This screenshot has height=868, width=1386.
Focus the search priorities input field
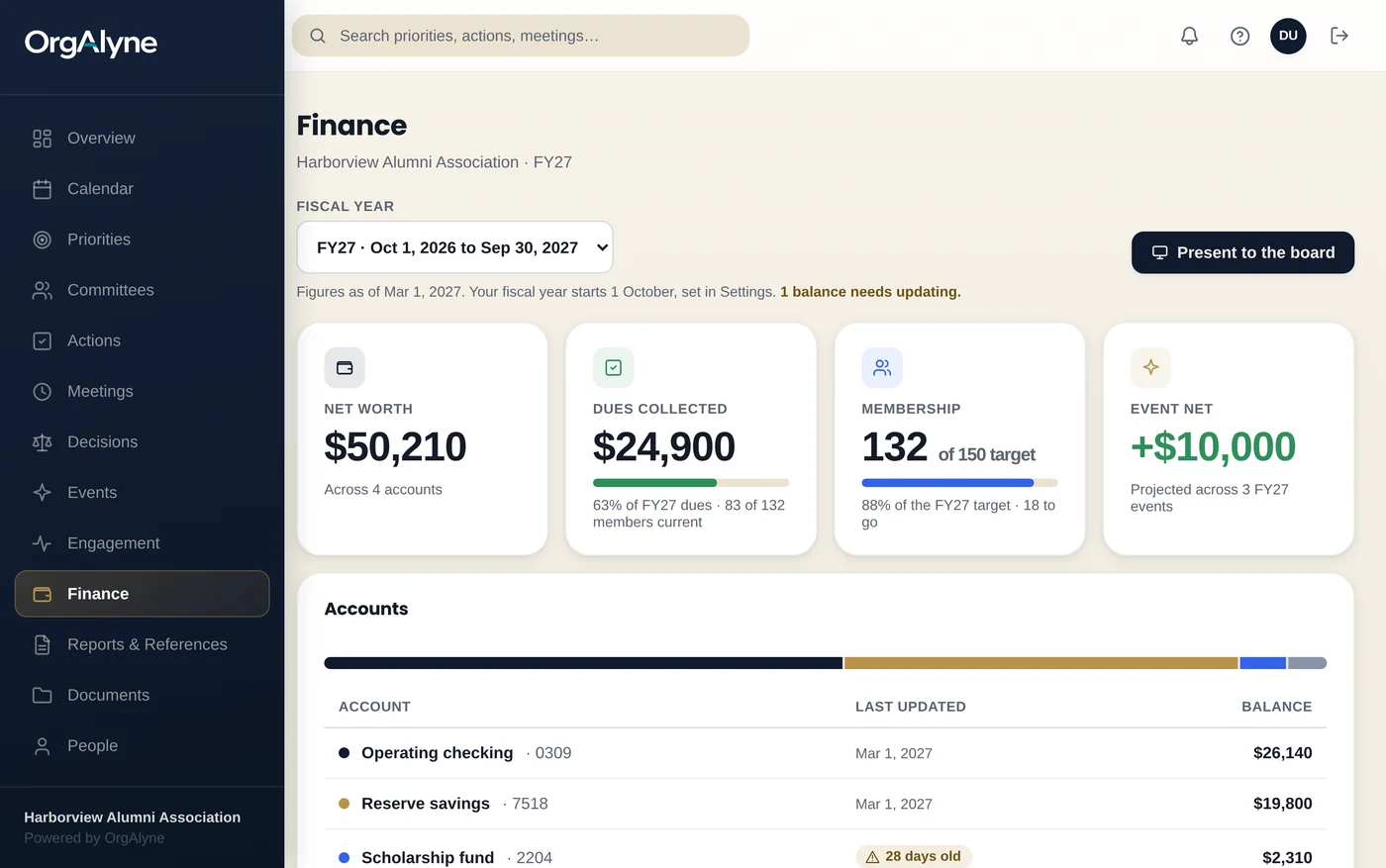pos(521,36)
